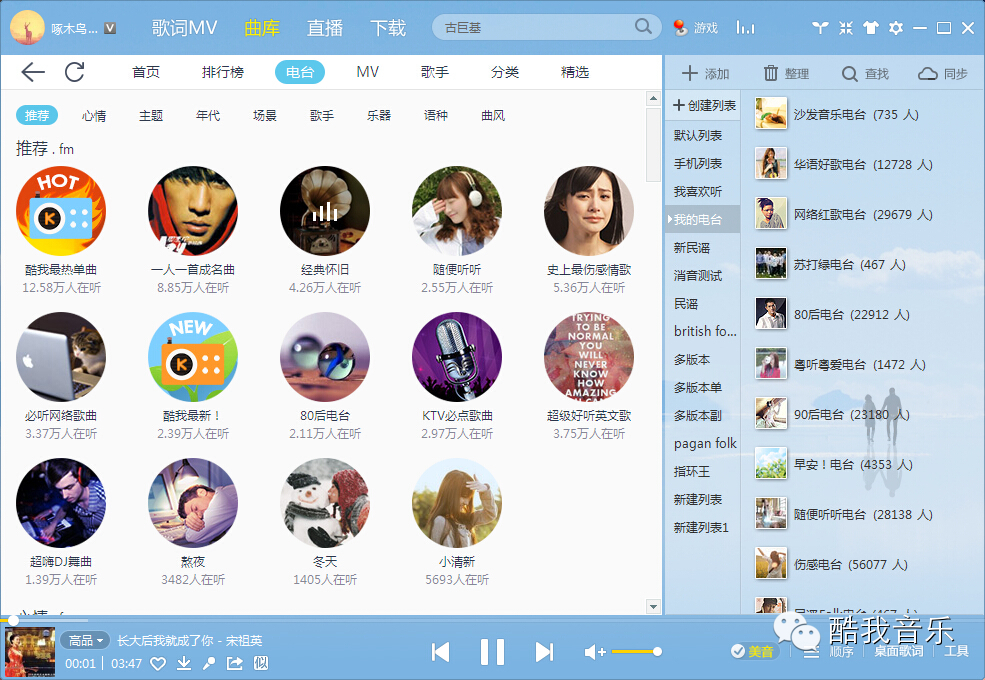Pause the current playback
Screen dimensions: 985x680
point(492,652)
